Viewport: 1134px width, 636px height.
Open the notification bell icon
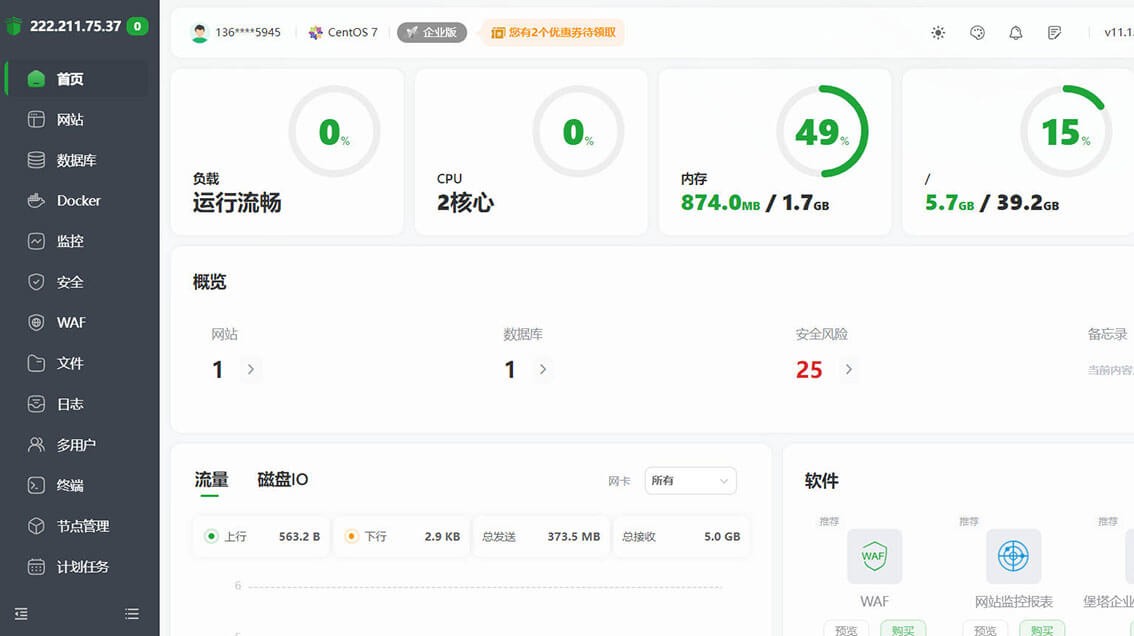pos(1015,32)
